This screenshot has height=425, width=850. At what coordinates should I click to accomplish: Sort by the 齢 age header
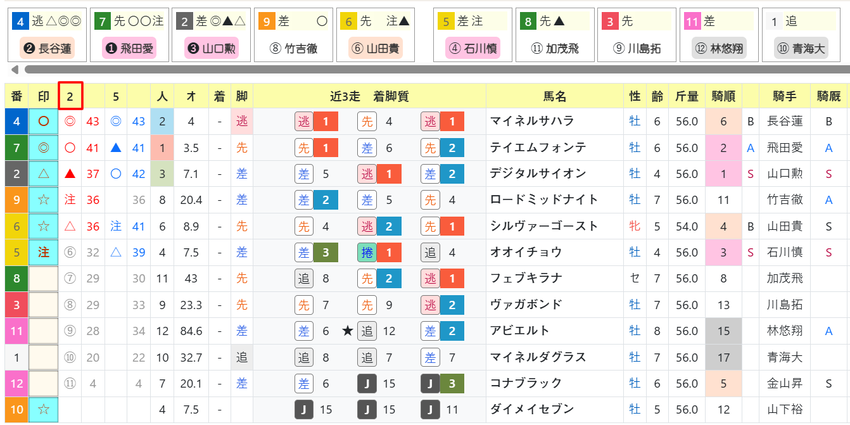657,96
